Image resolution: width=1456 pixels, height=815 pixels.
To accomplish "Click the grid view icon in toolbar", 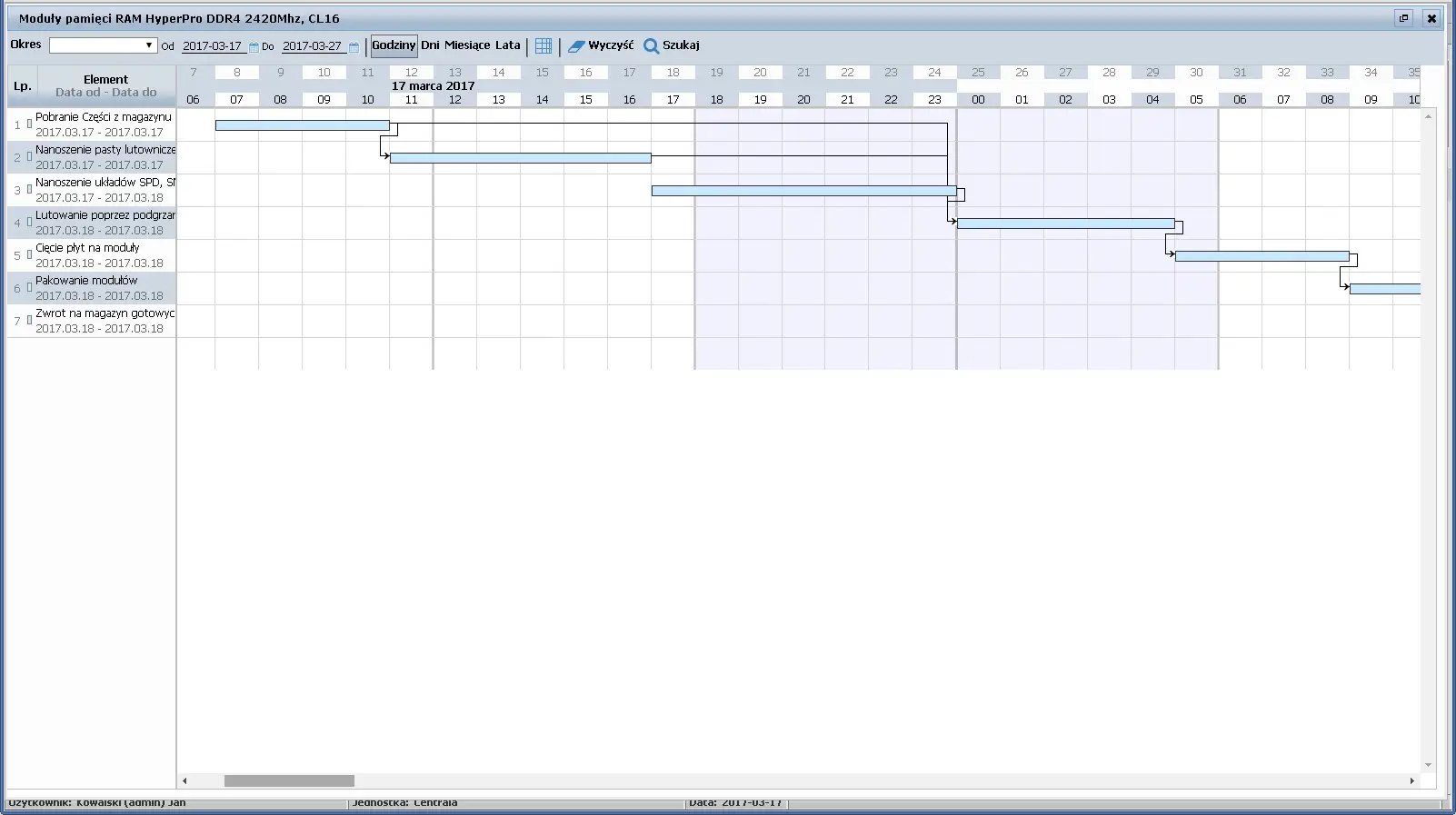I will click(544, 45).
